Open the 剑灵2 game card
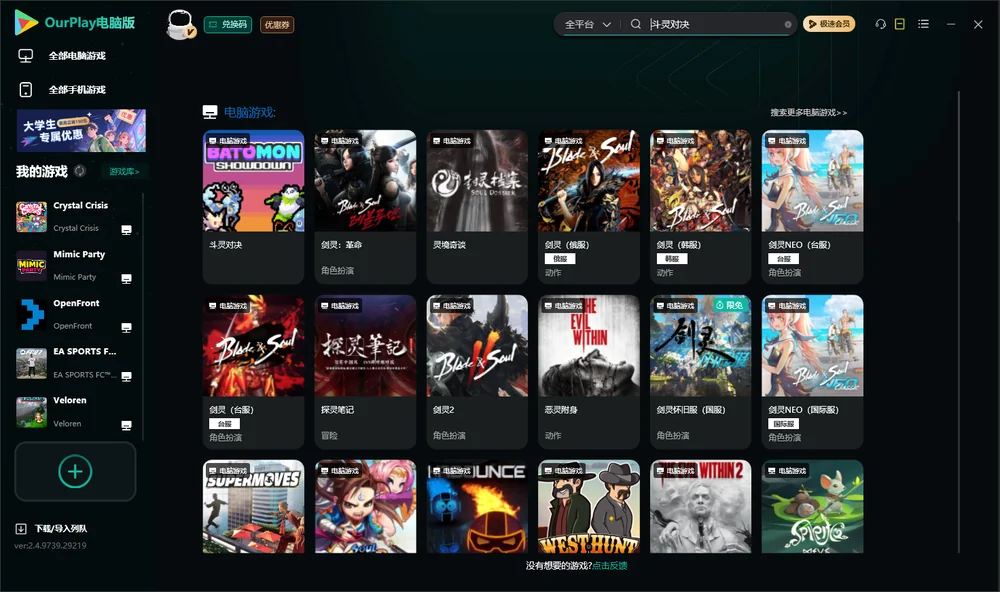Image resolution: width=1000 pixels, height=592 pixels. (477, 372)
